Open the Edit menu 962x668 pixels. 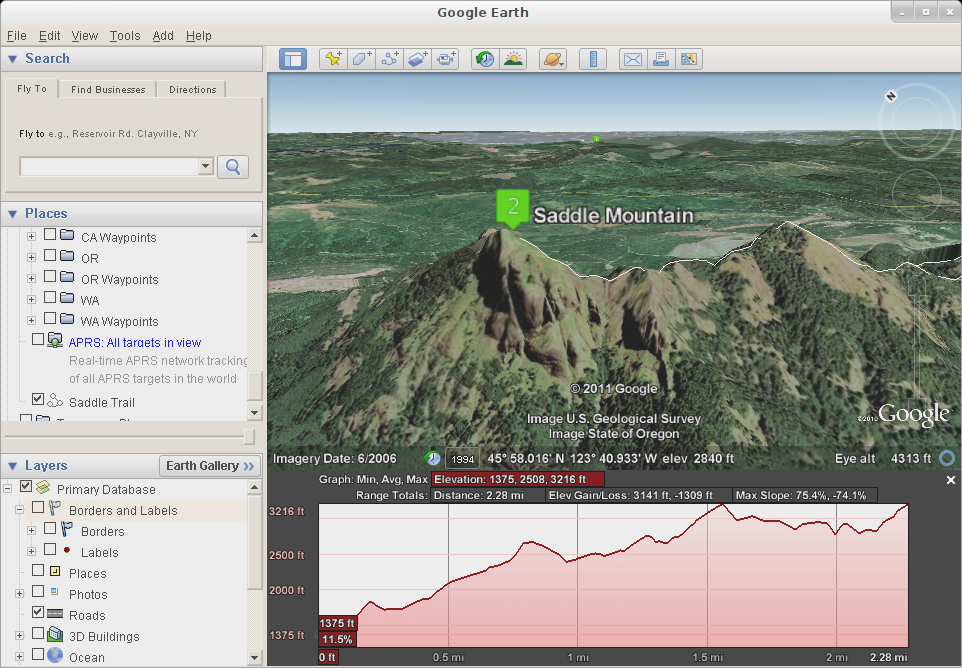49,36
